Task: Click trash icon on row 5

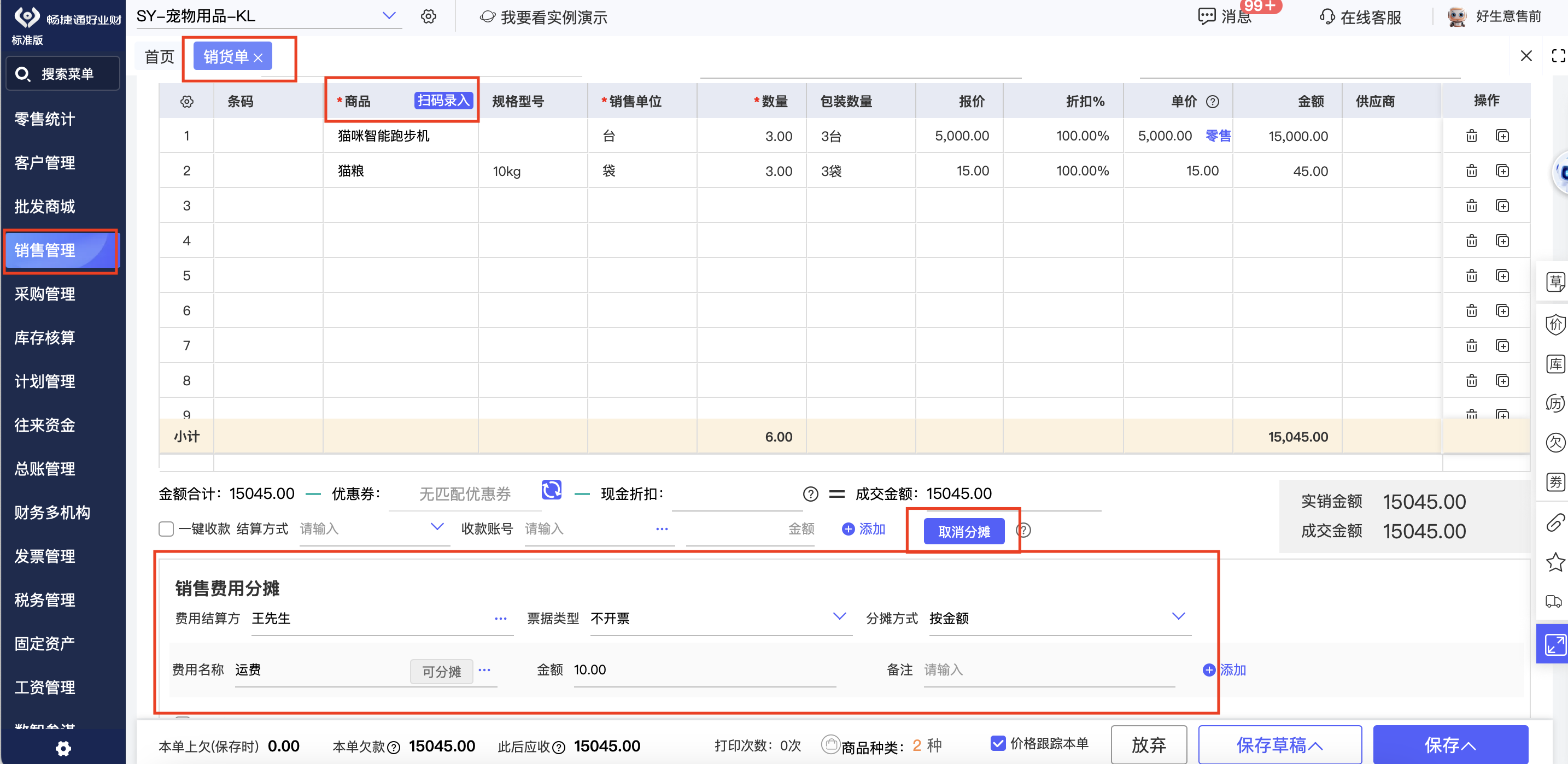Action: (1471, 275)
